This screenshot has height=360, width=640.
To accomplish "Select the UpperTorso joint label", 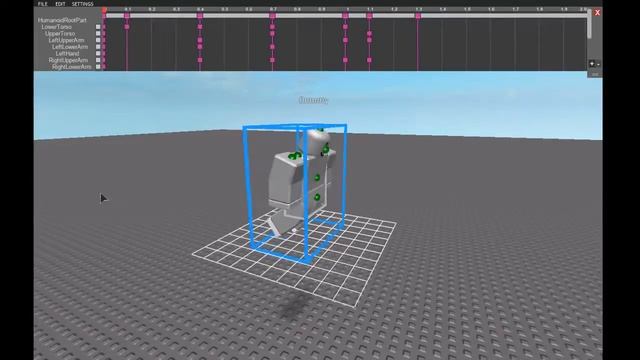I will [x=60, y=33].
